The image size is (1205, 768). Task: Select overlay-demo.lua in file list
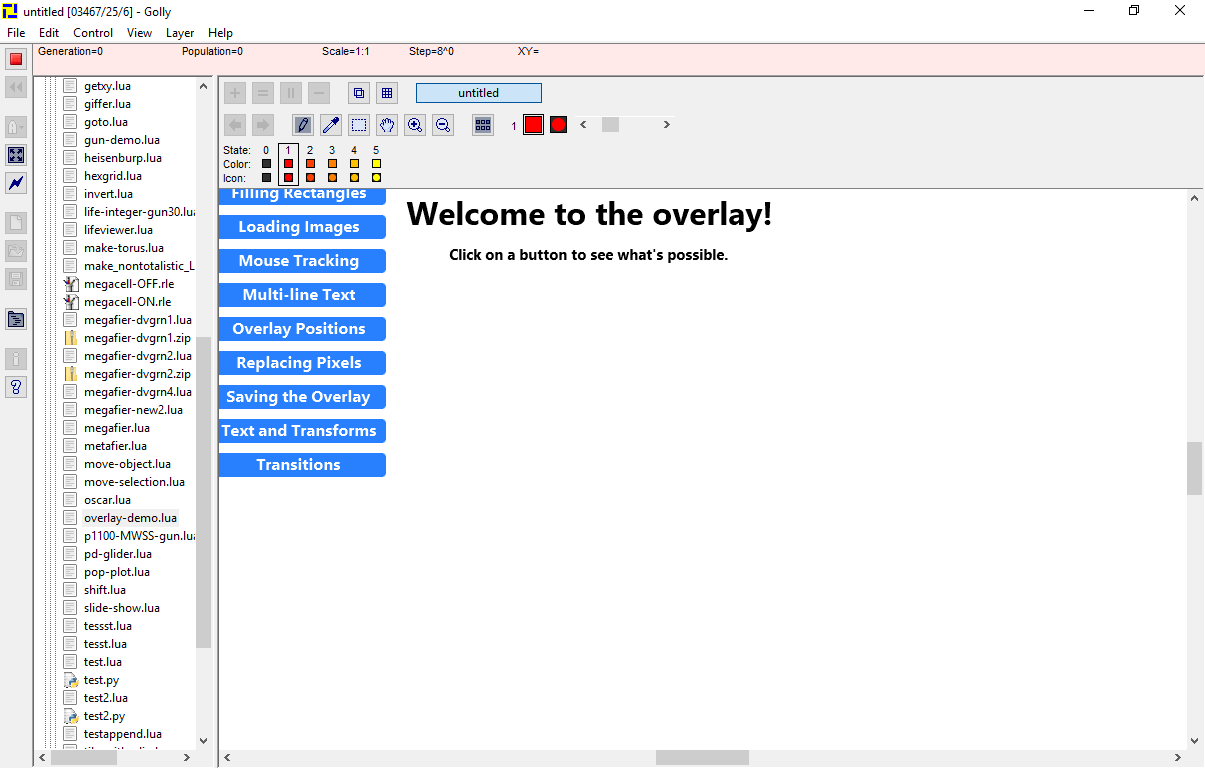(x=130, y=518)
